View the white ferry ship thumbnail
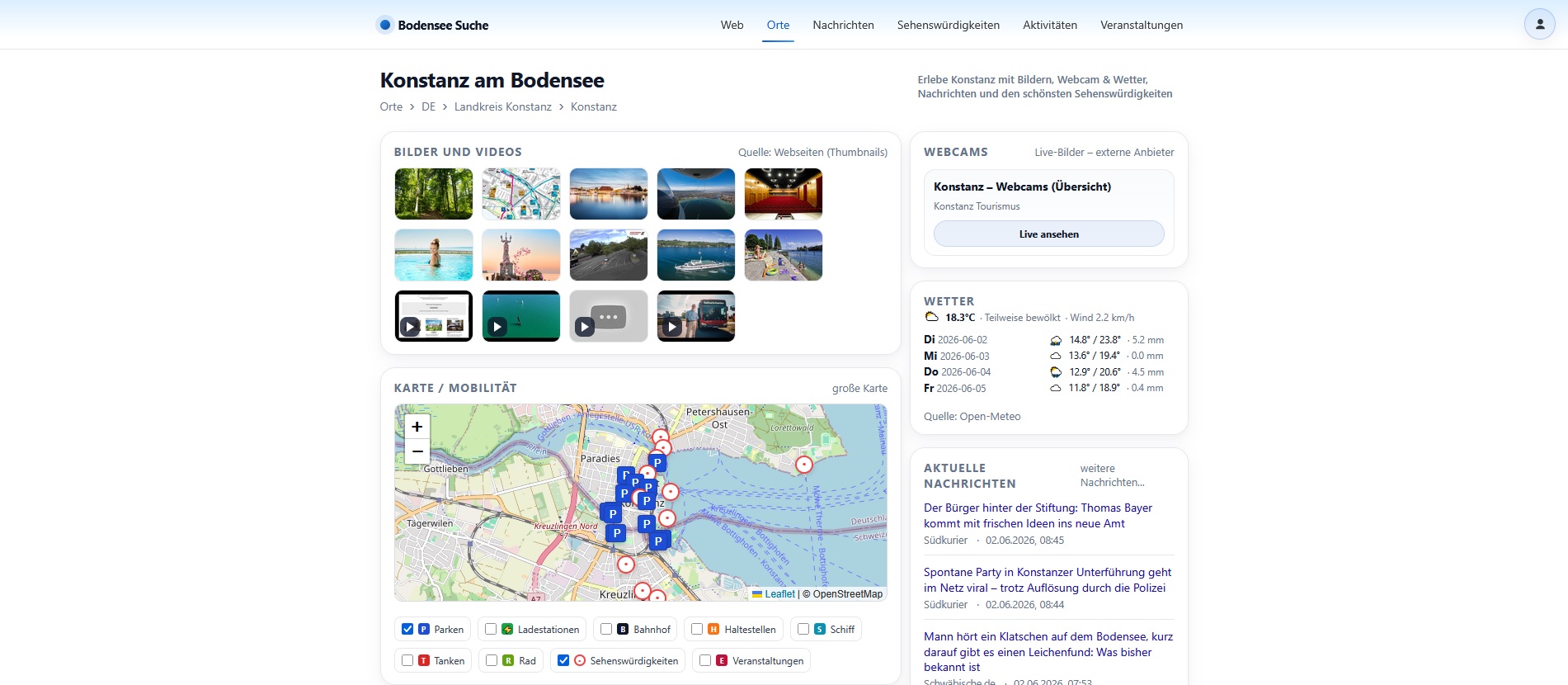 696,255
